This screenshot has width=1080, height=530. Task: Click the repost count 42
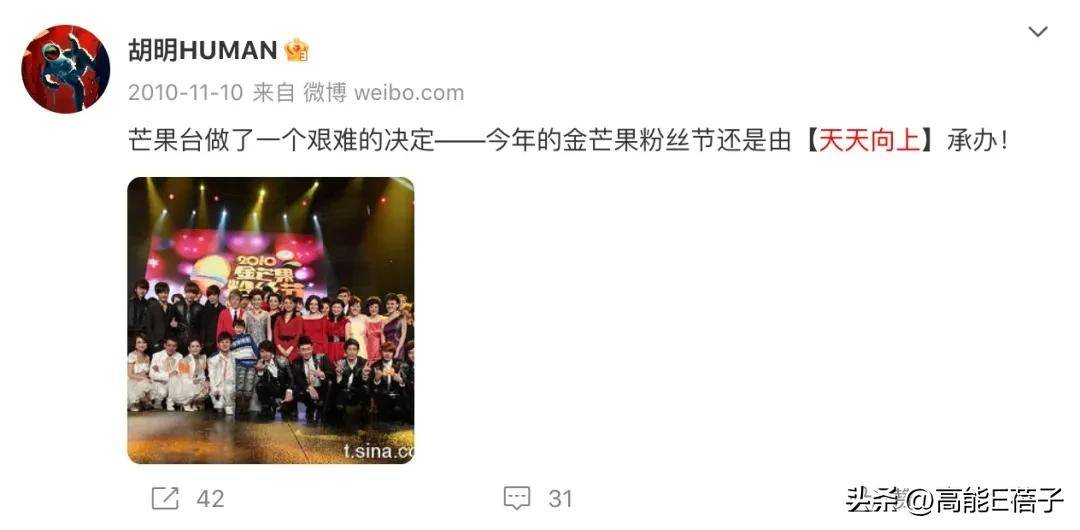click(211, 498)
